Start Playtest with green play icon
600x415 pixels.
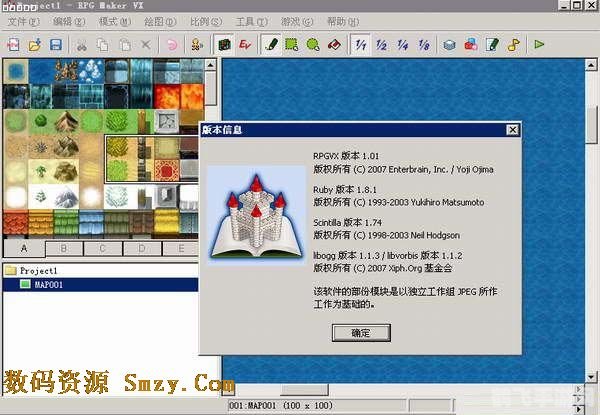tap(539, 45)
